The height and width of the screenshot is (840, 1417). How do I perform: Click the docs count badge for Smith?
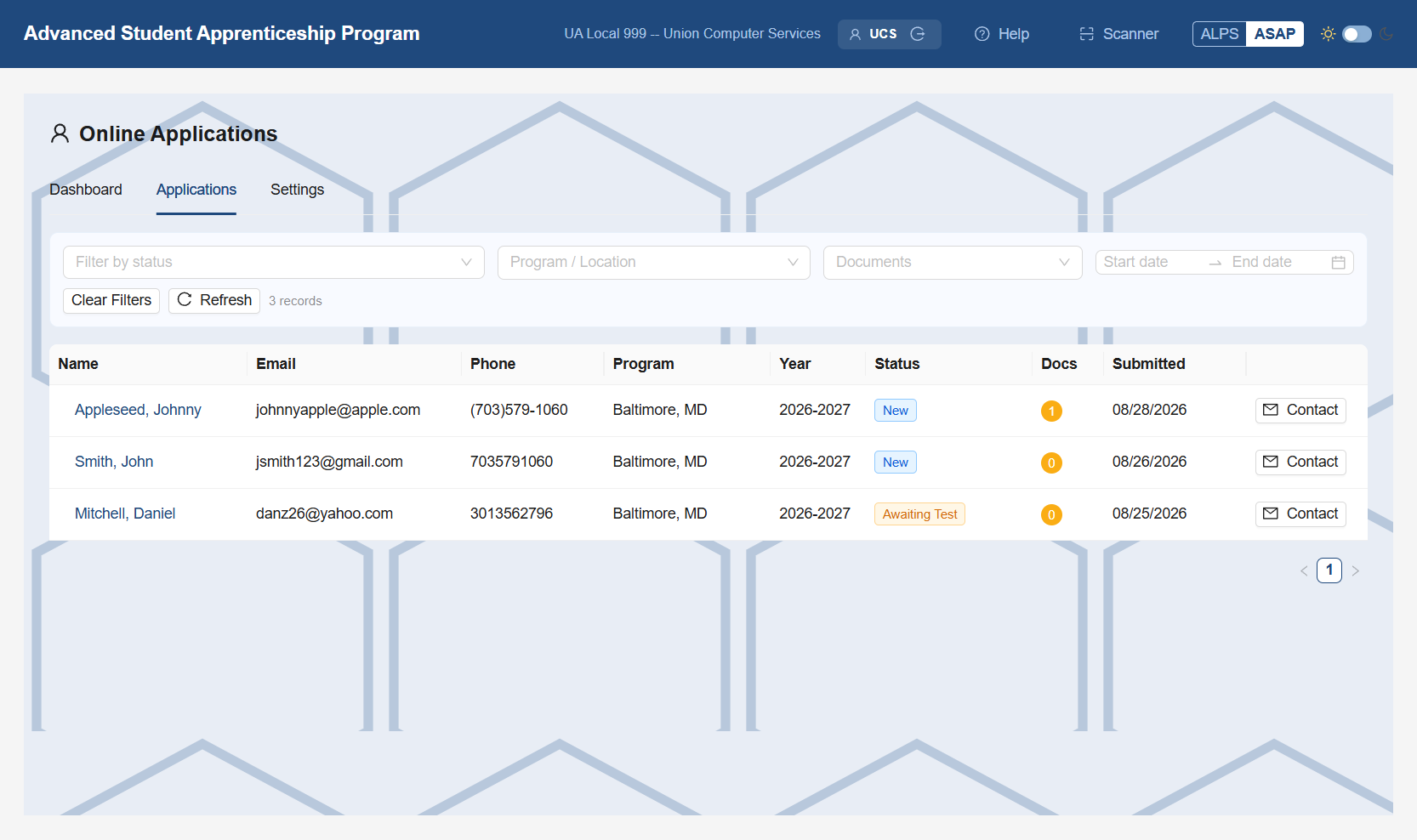coord(1051,463)
